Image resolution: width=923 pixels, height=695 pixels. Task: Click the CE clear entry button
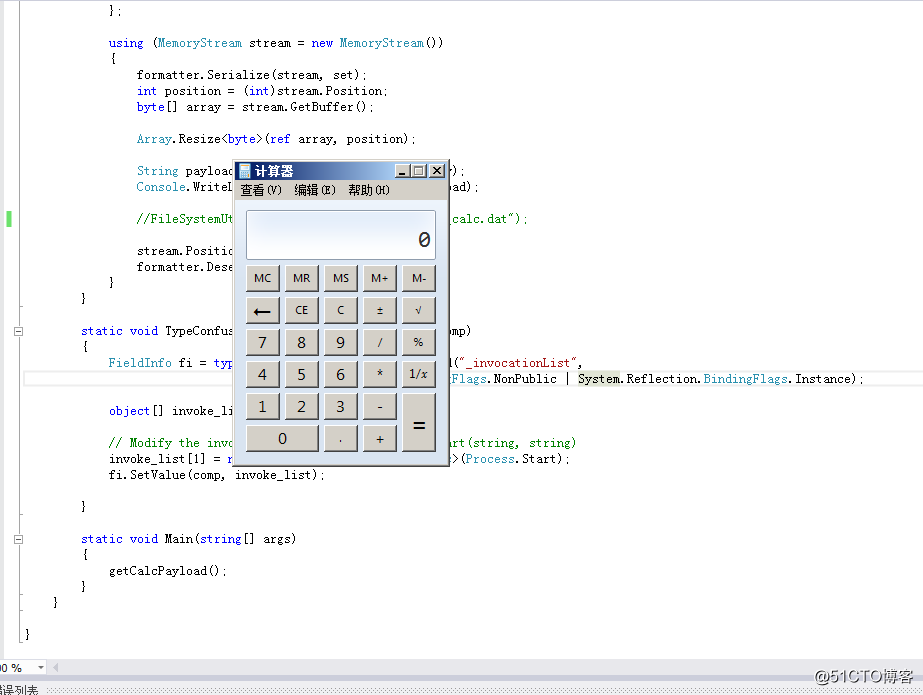[301, 310]
